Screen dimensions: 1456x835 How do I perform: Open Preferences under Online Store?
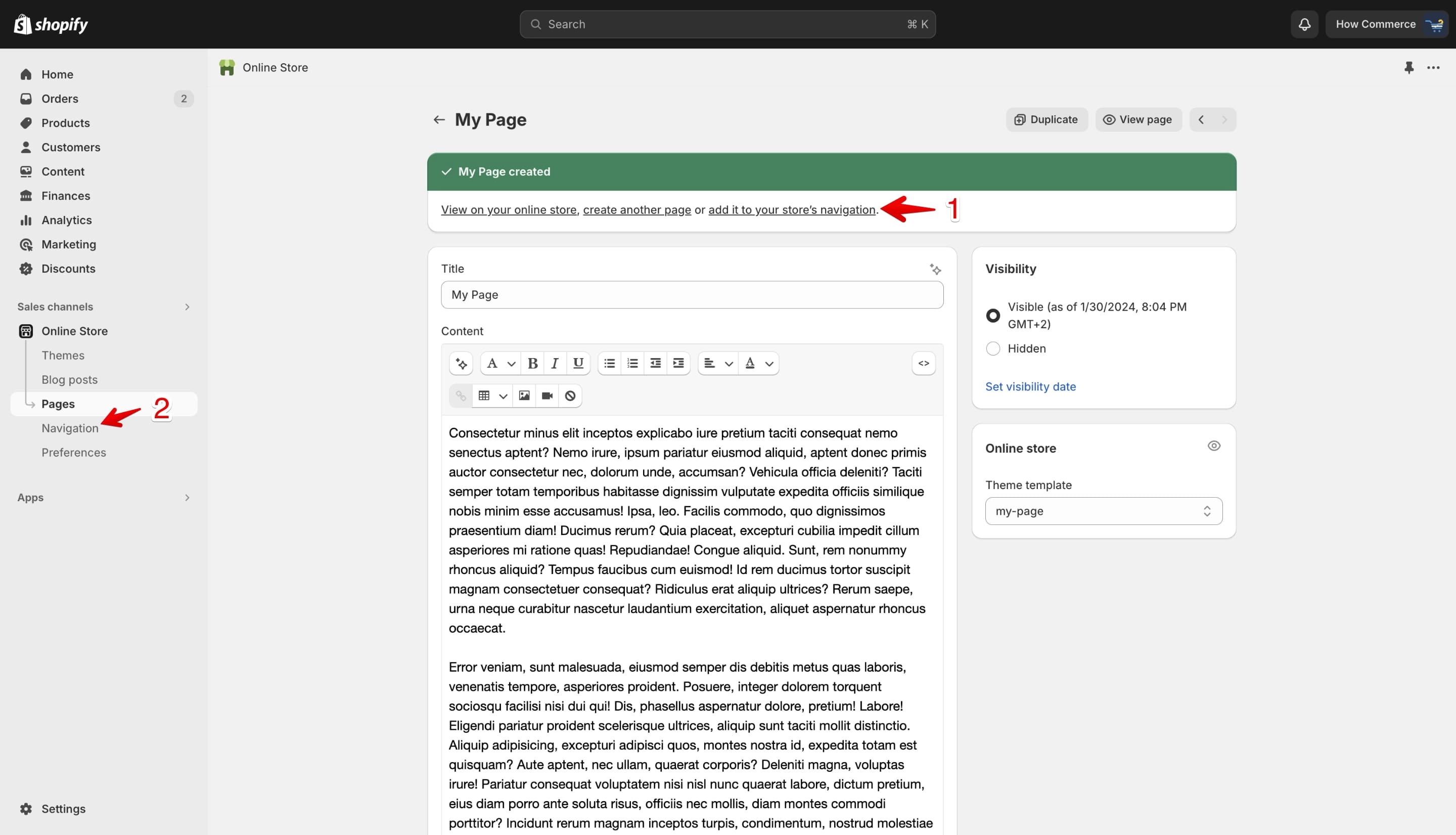pos(73,453)
